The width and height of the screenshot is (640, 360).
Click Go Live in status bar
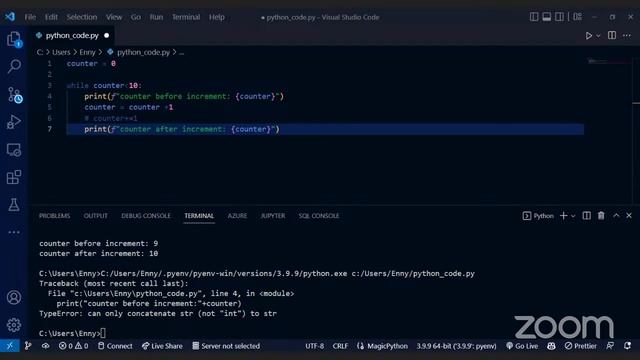pos(522,346)
